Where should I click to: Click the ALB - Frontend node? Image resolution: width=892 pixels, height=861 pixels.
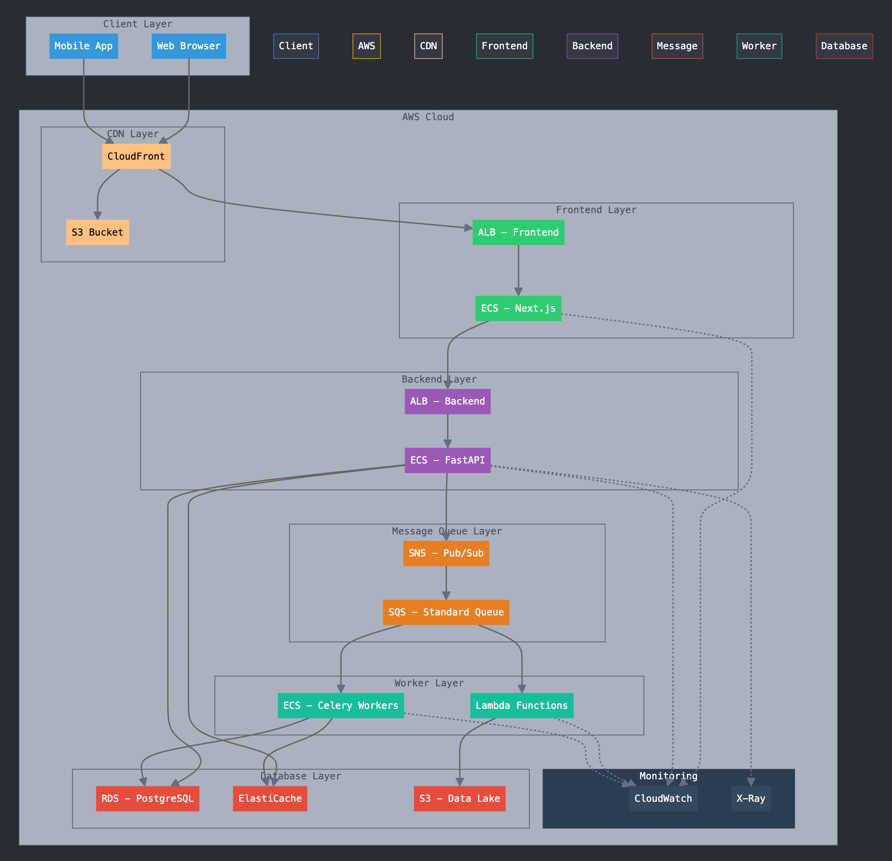coord(518,232)
